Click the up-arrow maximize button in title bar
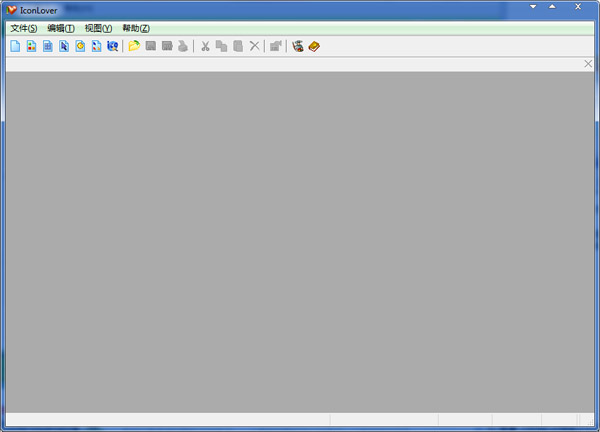The width and height of the screenshot is (600, 432). coord(552,7)
